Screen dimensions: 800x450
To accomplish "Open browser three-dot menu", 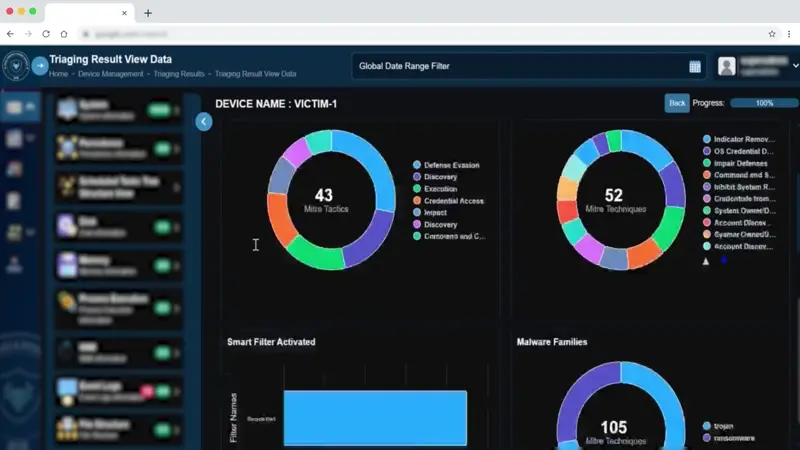I will (x=789, y=34).
